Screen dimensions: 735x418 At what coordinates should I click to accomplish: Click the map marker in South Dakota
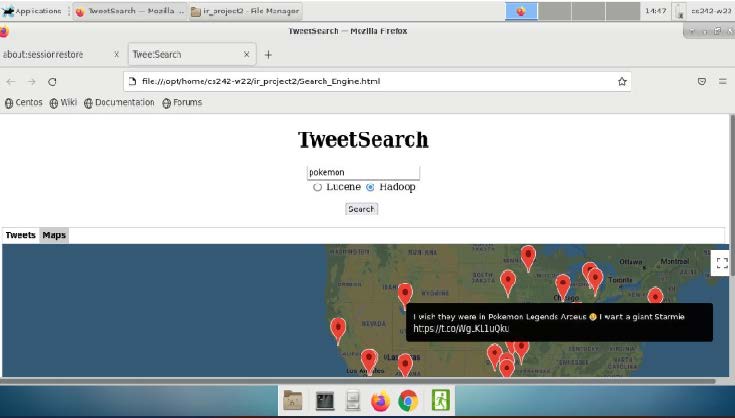click(508, 282)
